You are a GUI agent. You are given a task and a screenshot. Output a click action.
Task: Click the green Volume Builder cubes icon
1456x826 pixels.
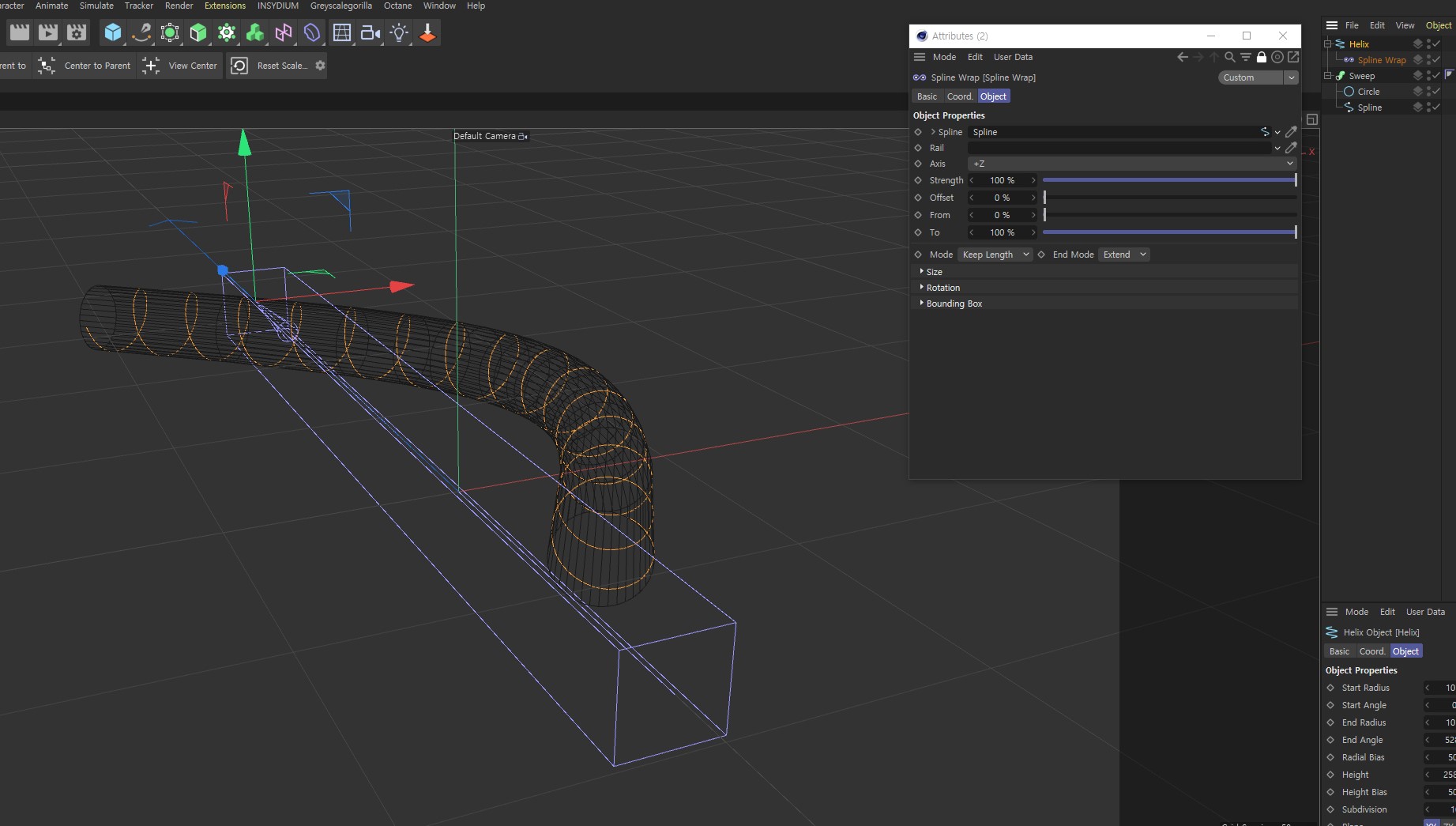click(x=255, y=32)
